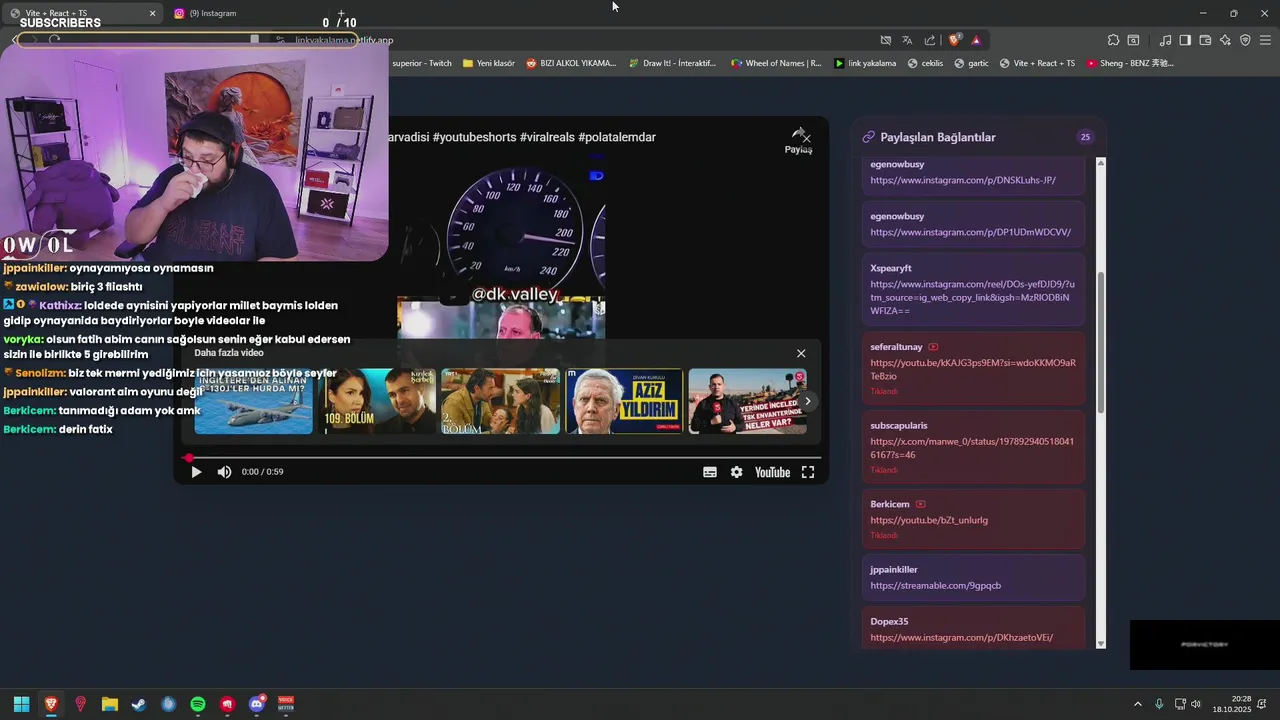Open Brave Wallet icon
The image size is (1280, 720).
point(1205,40)
